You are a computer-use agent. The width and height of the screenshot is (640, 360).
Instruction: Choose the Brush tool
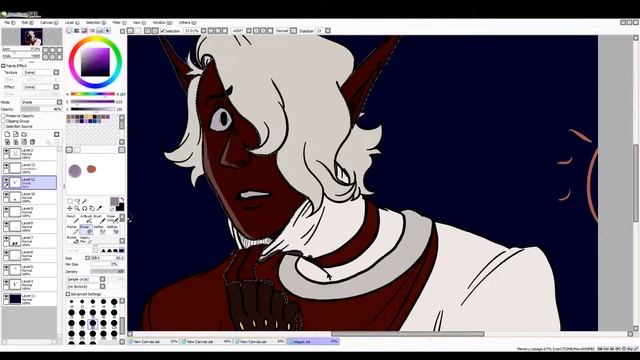pos(99,219)
